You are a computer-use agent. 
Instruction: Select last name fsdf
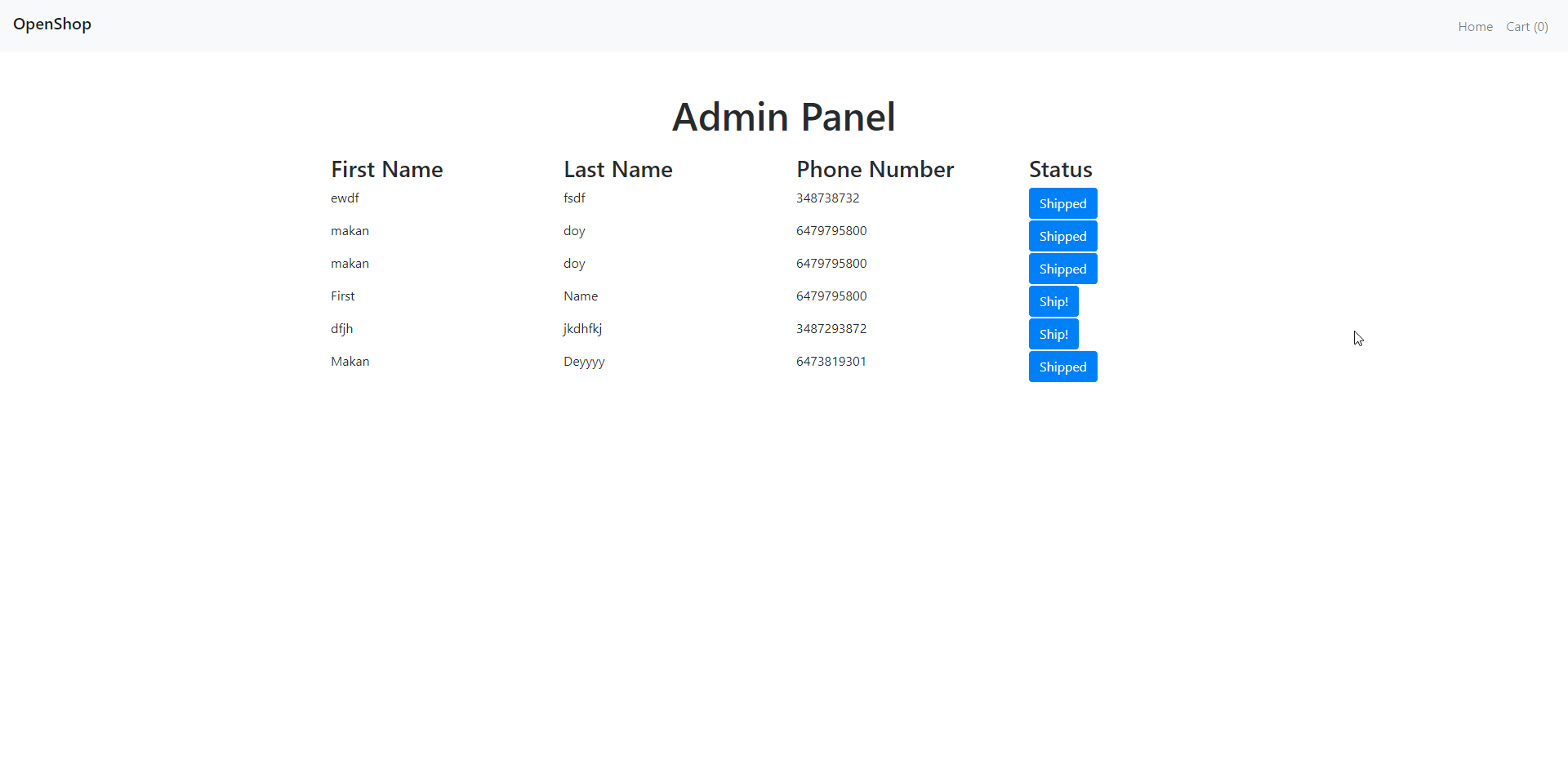pos(574,198)
